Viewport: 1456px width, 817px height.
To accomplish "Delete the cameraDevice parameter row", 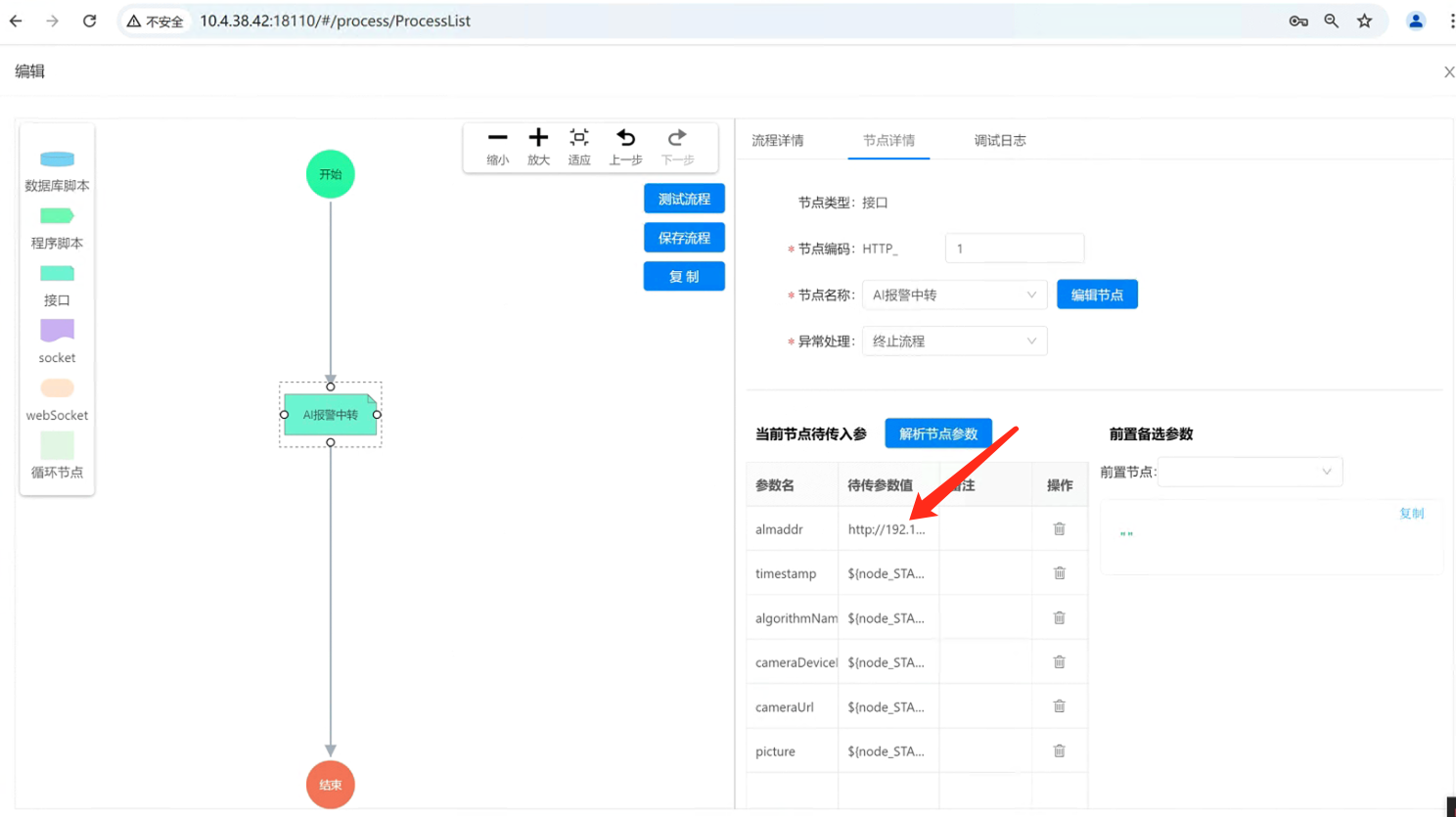I will [1059, 662].
